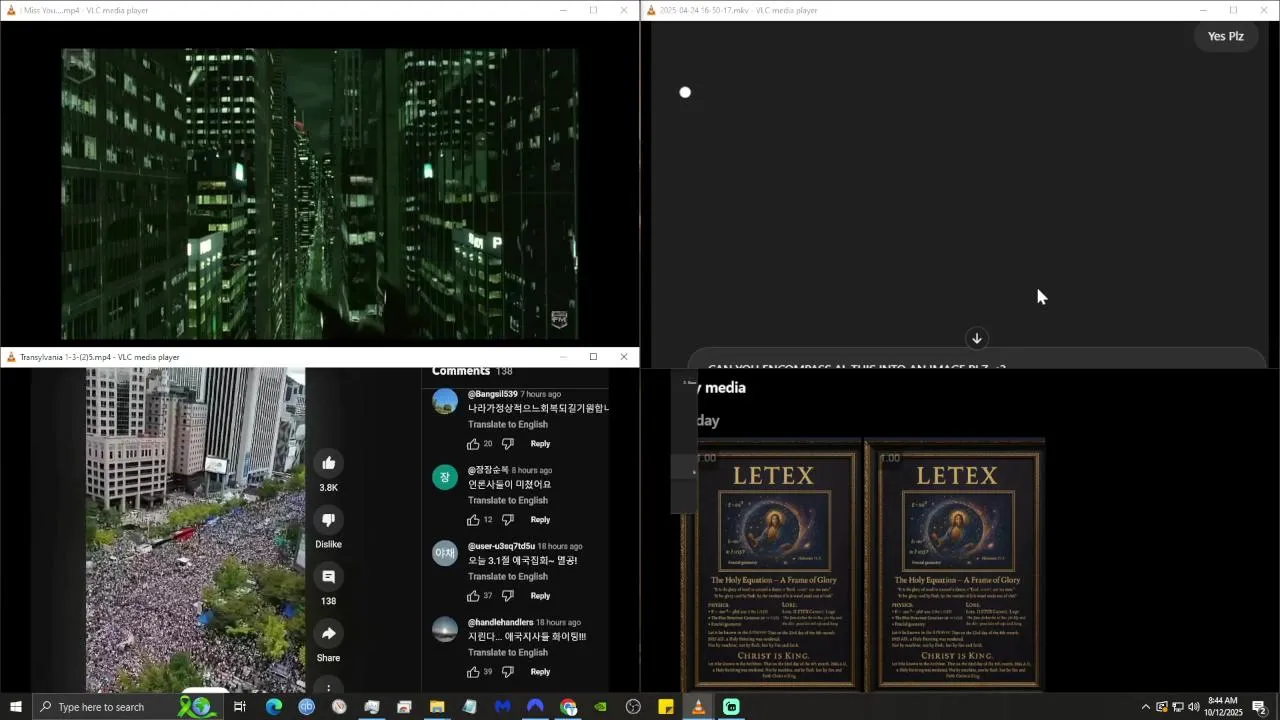1280x720 pixels.
Task: Dislike the comment with 12 likes
Action: coord(507,519)
